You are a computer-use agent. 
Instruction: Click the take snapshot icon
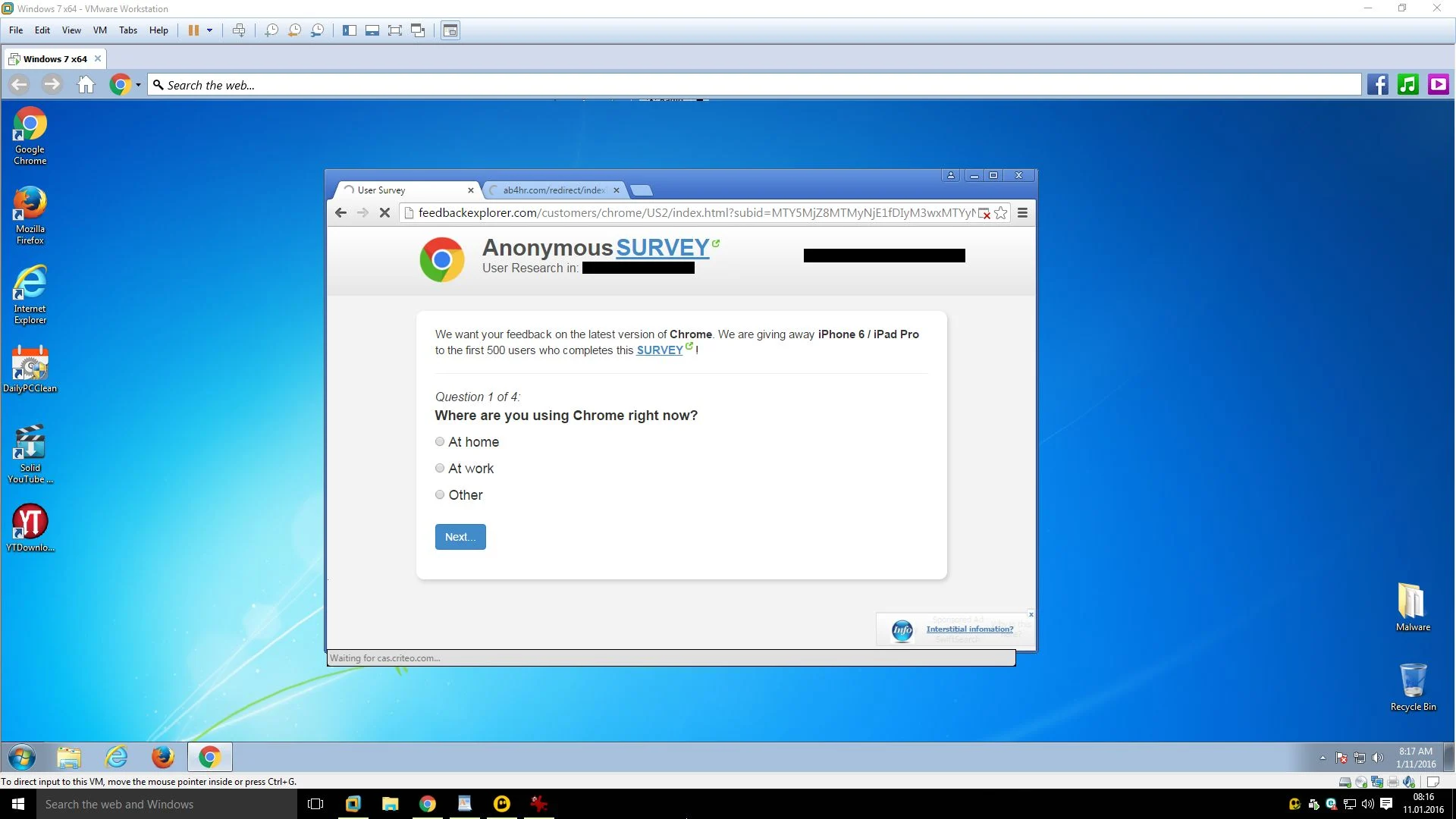click(271, 30)
